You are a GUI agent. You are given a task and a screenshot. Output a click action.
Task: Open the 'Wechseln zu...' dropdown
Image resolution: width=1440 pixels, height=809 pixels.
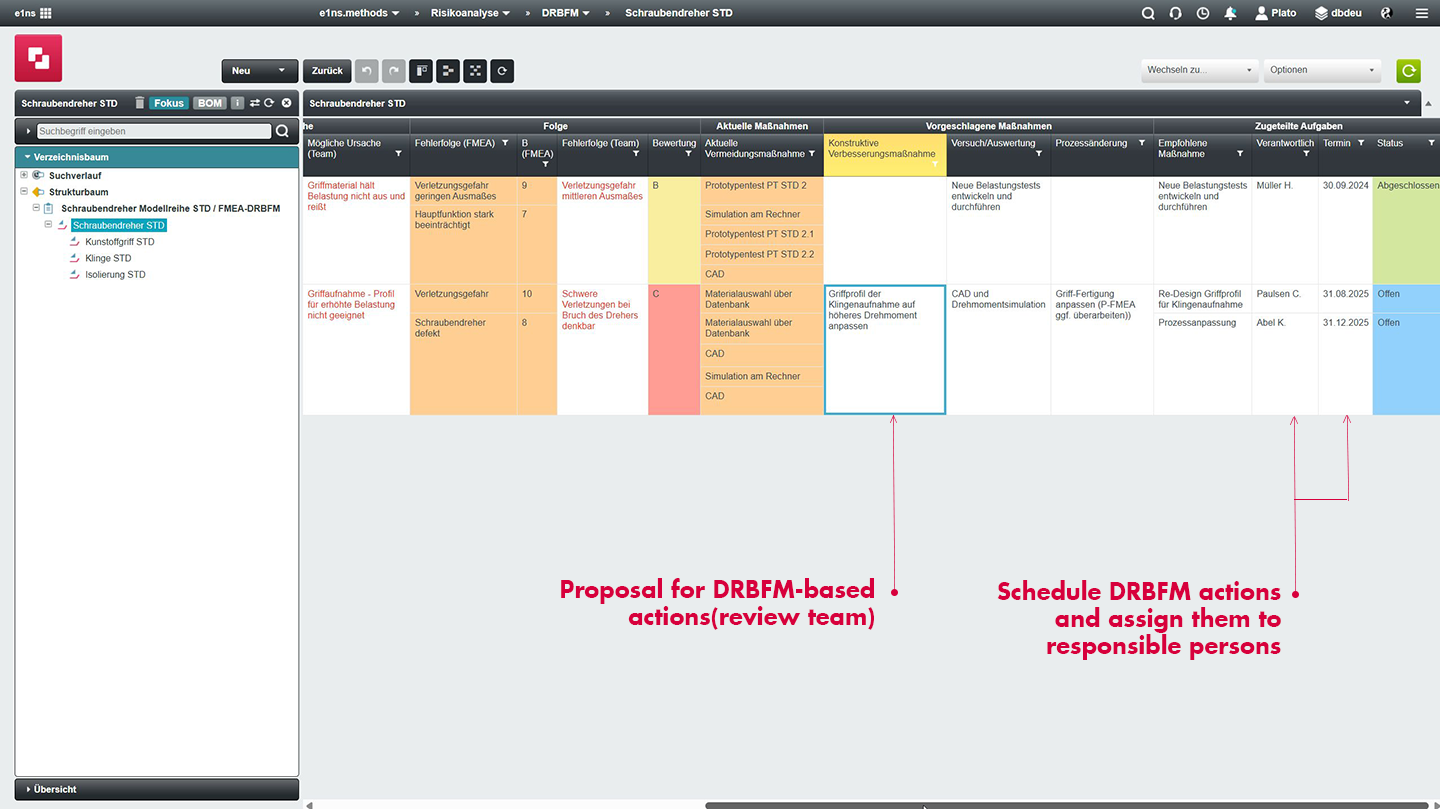[x=1199, y=70]
